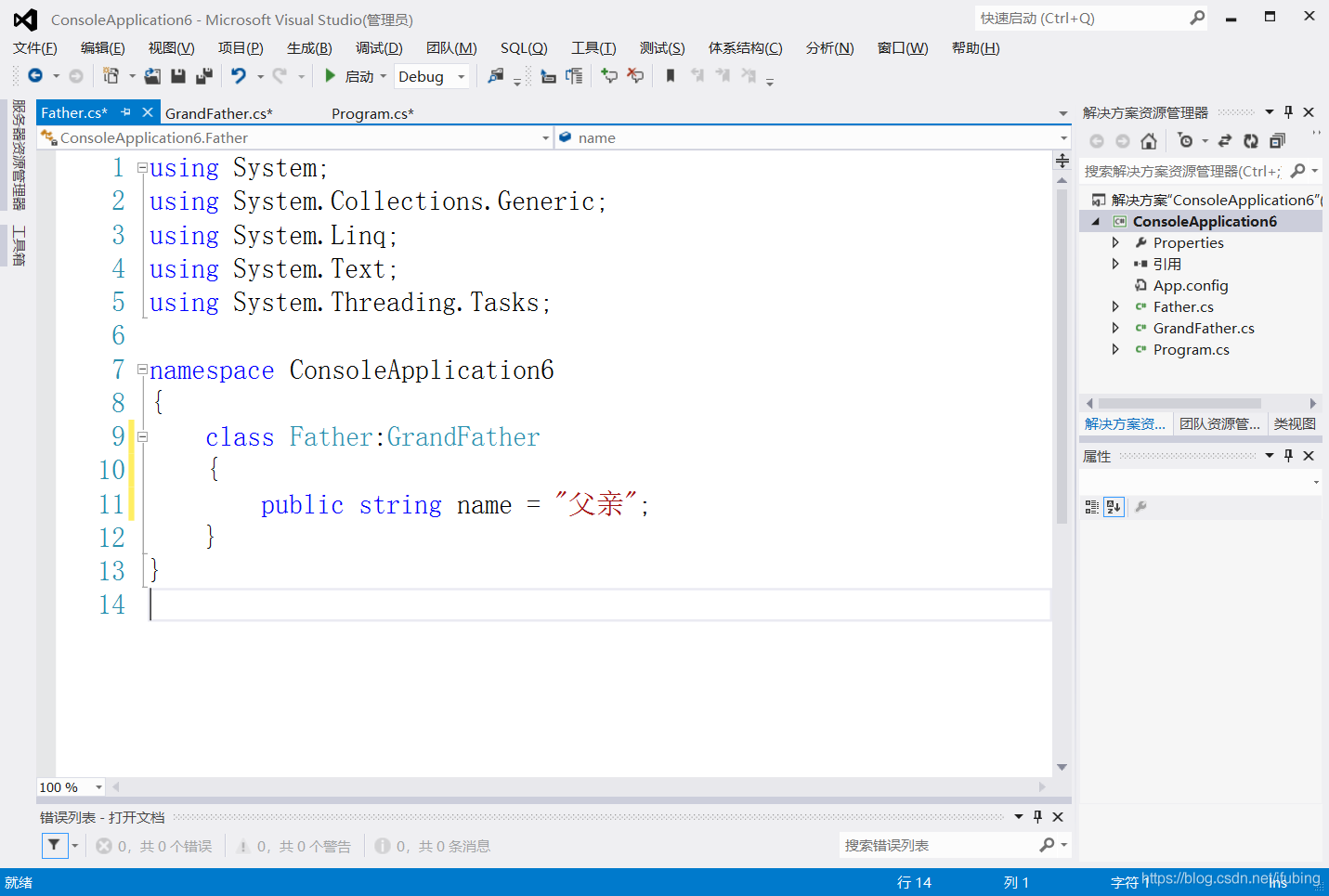Expand the 引用 references node
Viewport: 1329px width, 896px height.
click(x=1115, y=264)
